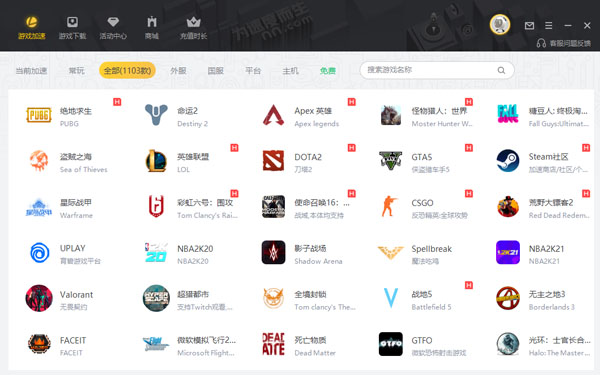The image size is (600, 375).
Task: Select the NBA2K20 game icon
Action: [156, 252]
